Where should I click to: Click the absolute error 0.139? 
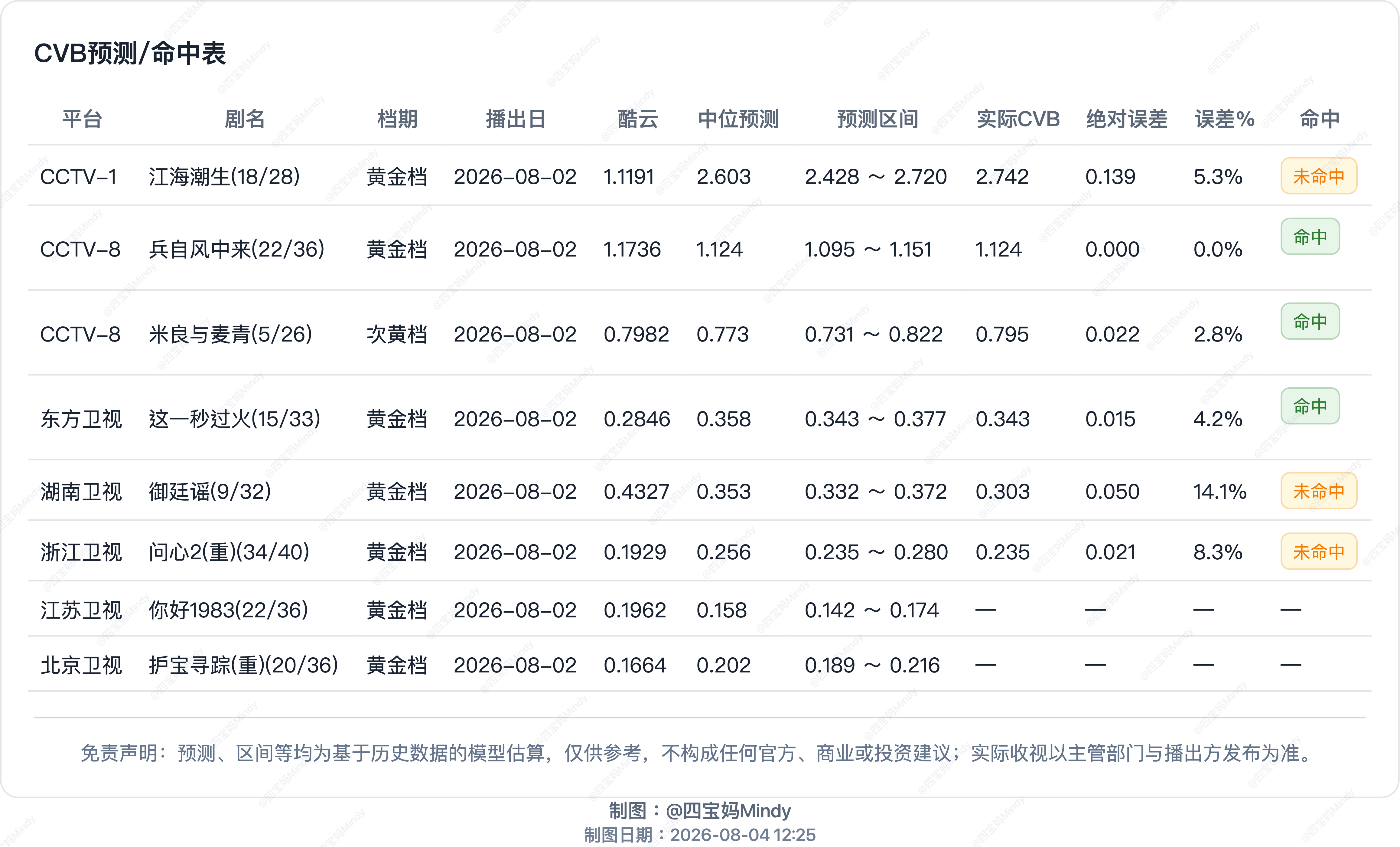click(1110, 177)
